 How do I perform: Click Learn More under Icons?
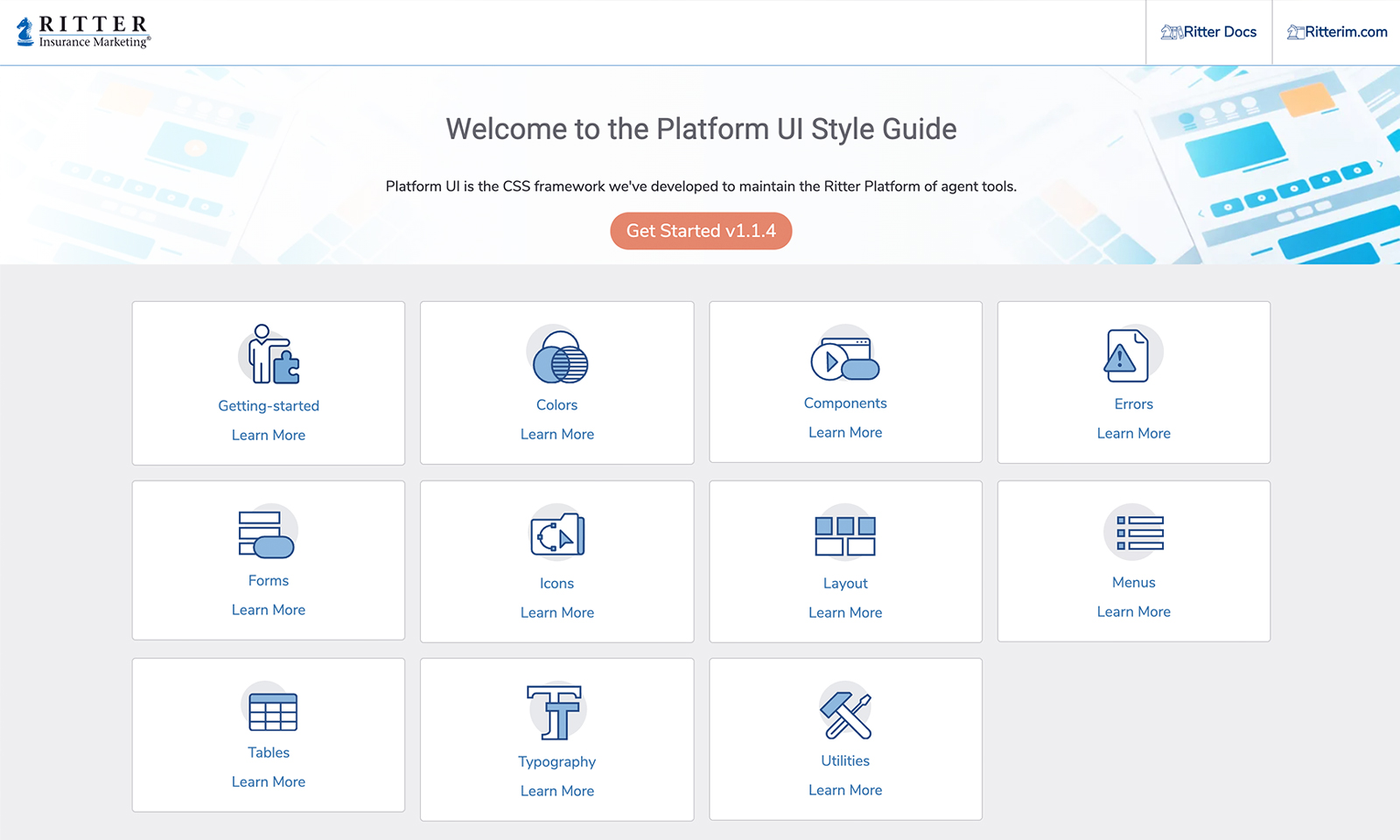[557, 612]
